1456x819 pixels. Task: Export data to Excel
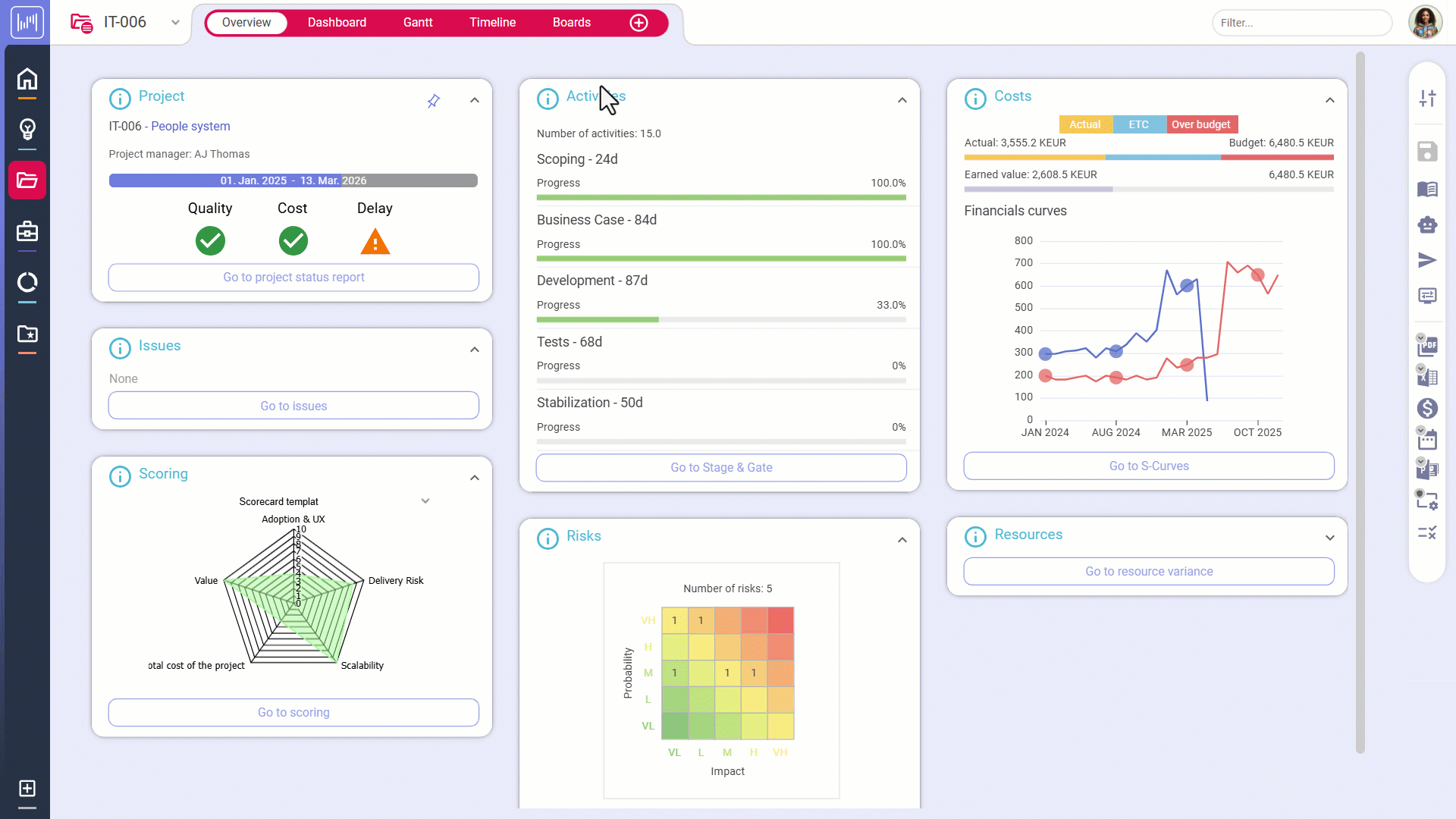1429,377
